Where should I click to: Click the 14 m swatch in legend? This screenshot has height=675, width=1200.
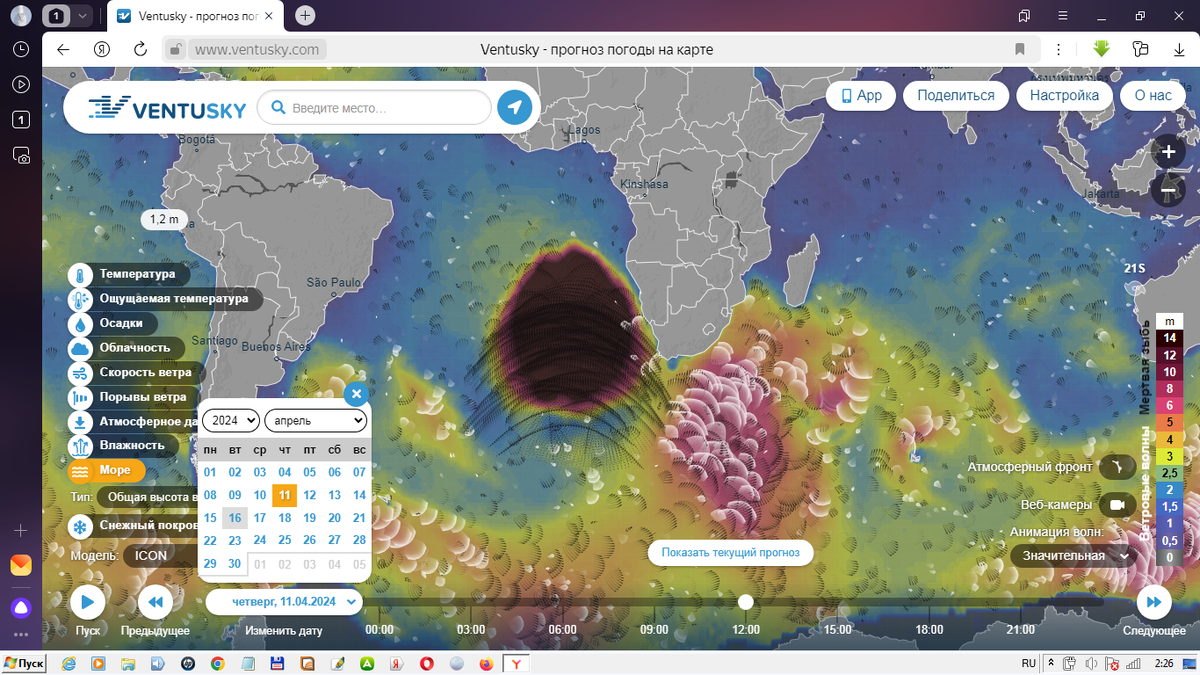pyautogui.click(x=1169, y=338)
